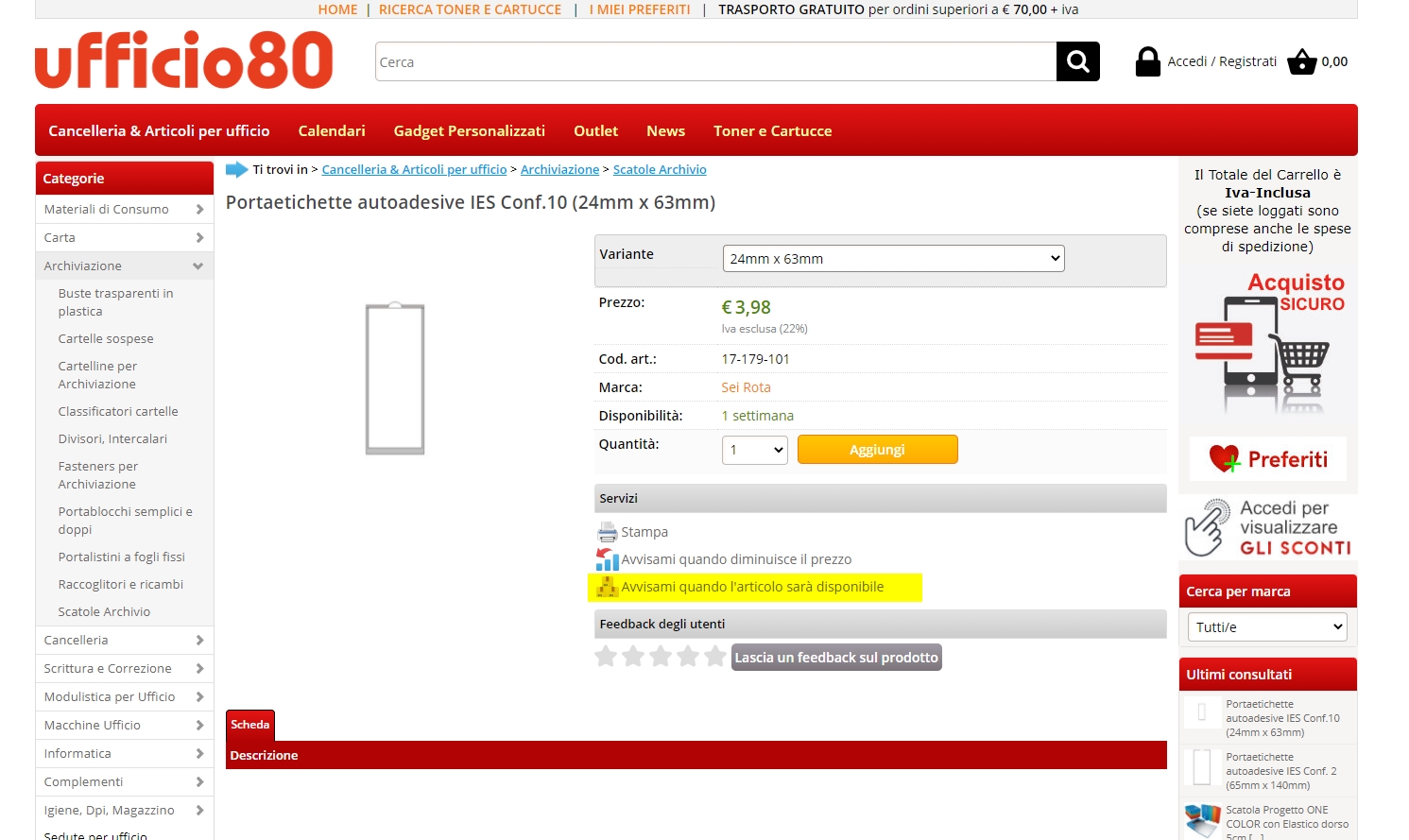The height and width of the screenshot is (840, 1409).
Task: Open the Calendari menu item
Action: point(332,131)
